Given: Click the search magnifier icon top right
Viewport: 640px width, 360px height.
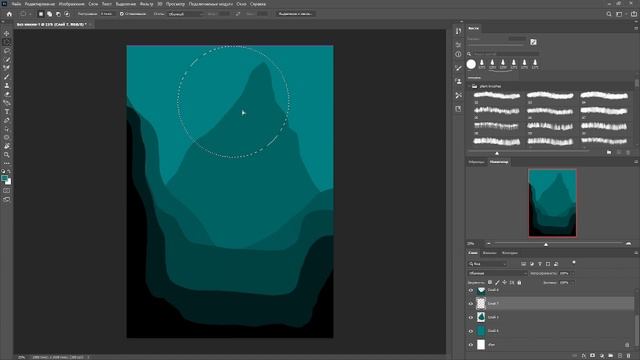Looking at the screenshot, I should click(x=609, y=14).
